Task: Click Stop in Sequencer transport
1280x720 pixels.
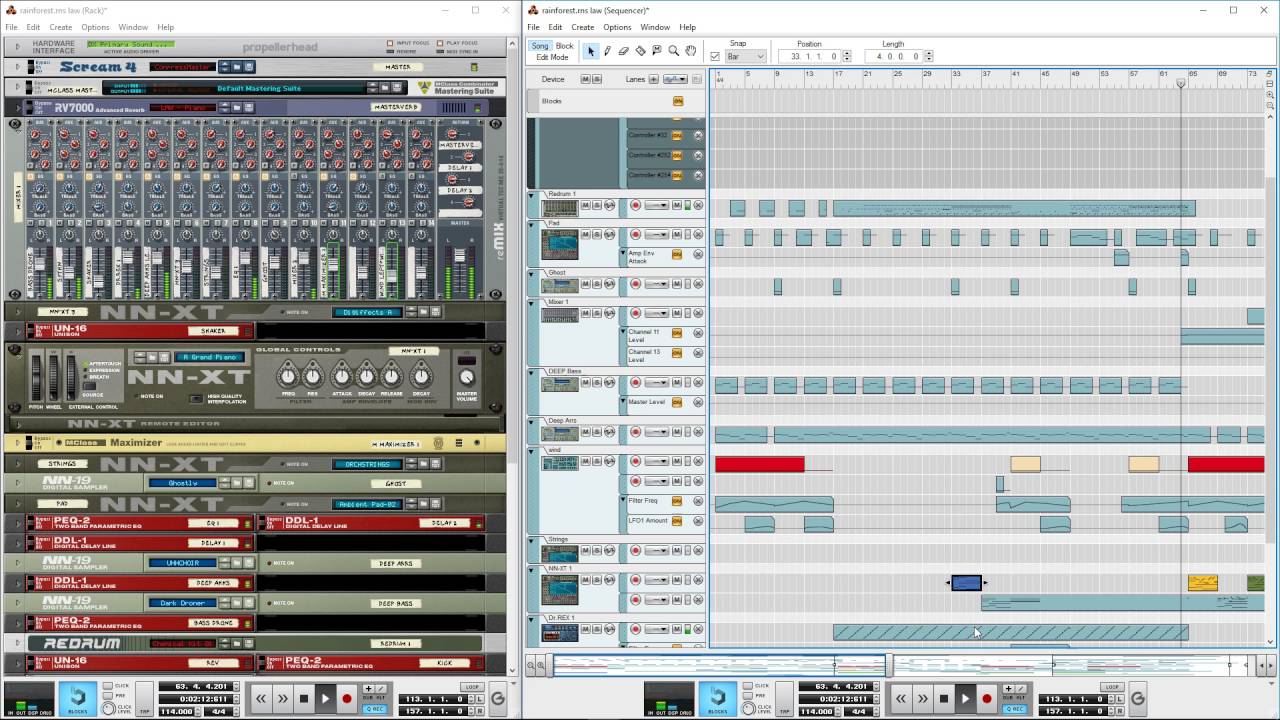Action: pos(943,699)
